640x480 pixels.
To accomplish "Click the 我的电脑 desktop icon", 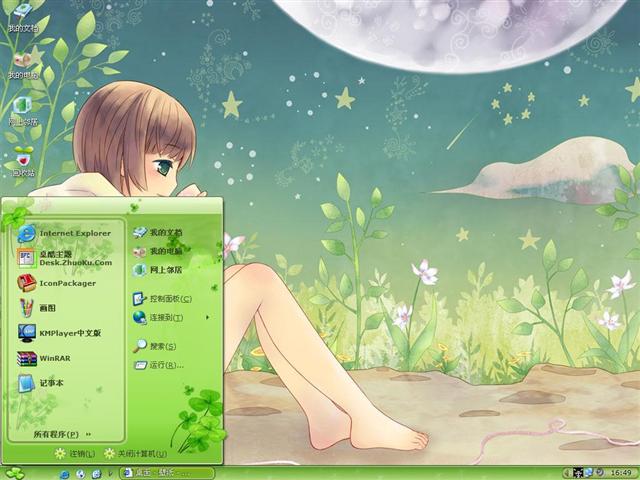I will coord(22,60).
